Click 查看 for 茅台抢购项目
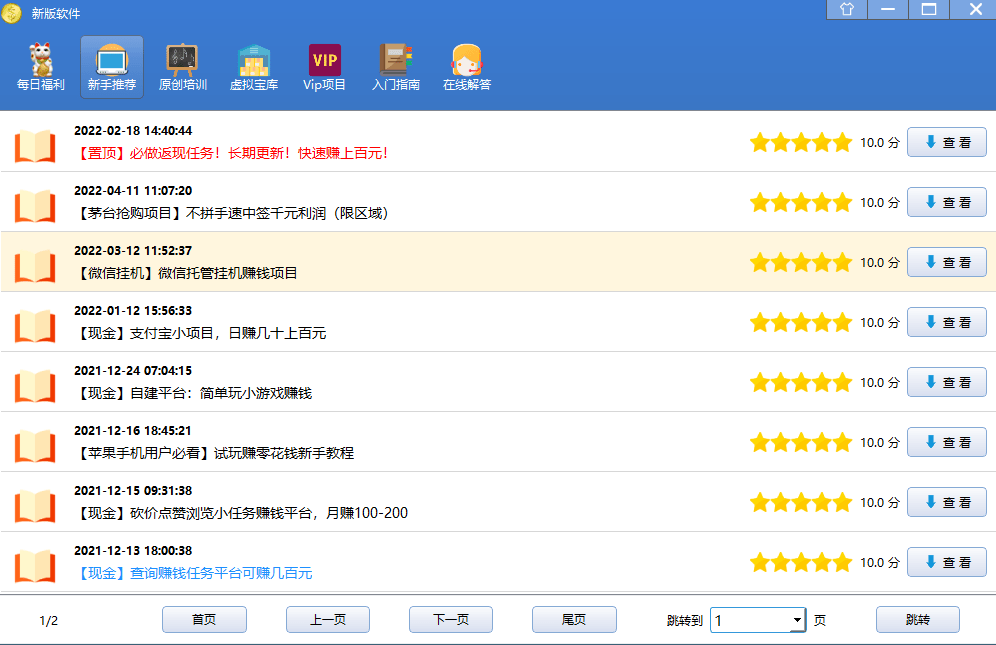This screenshot has height=645, width=996. (946, 202)
